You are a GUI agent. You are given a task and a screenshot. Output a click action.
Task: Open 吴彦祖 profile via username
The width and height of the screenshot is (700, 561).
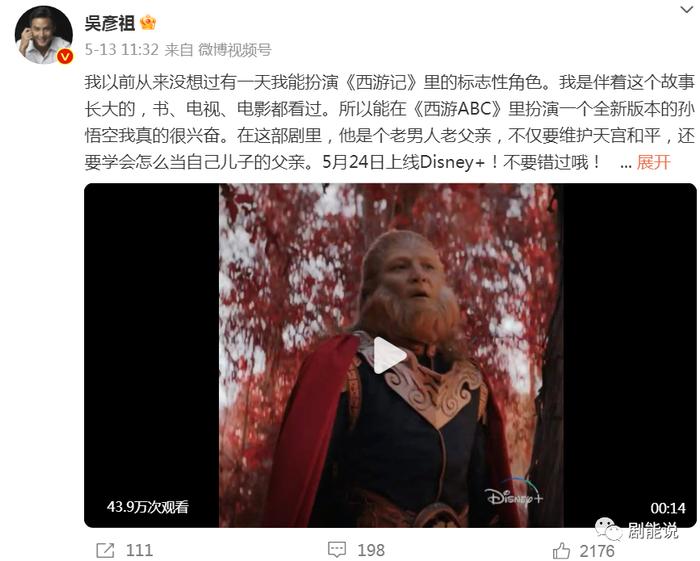(110, 23)
